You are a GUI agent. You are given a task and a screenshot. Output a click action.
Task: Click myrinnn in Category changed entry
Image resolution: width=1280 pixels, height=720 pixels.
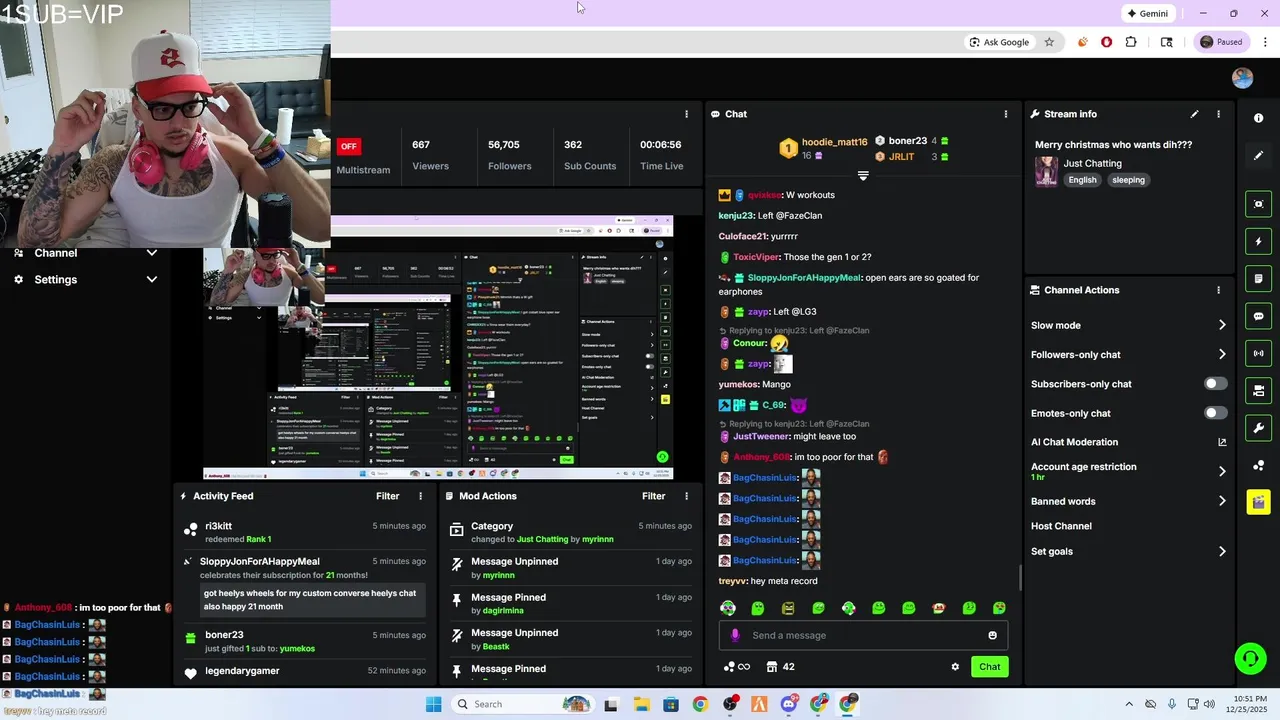596,539
